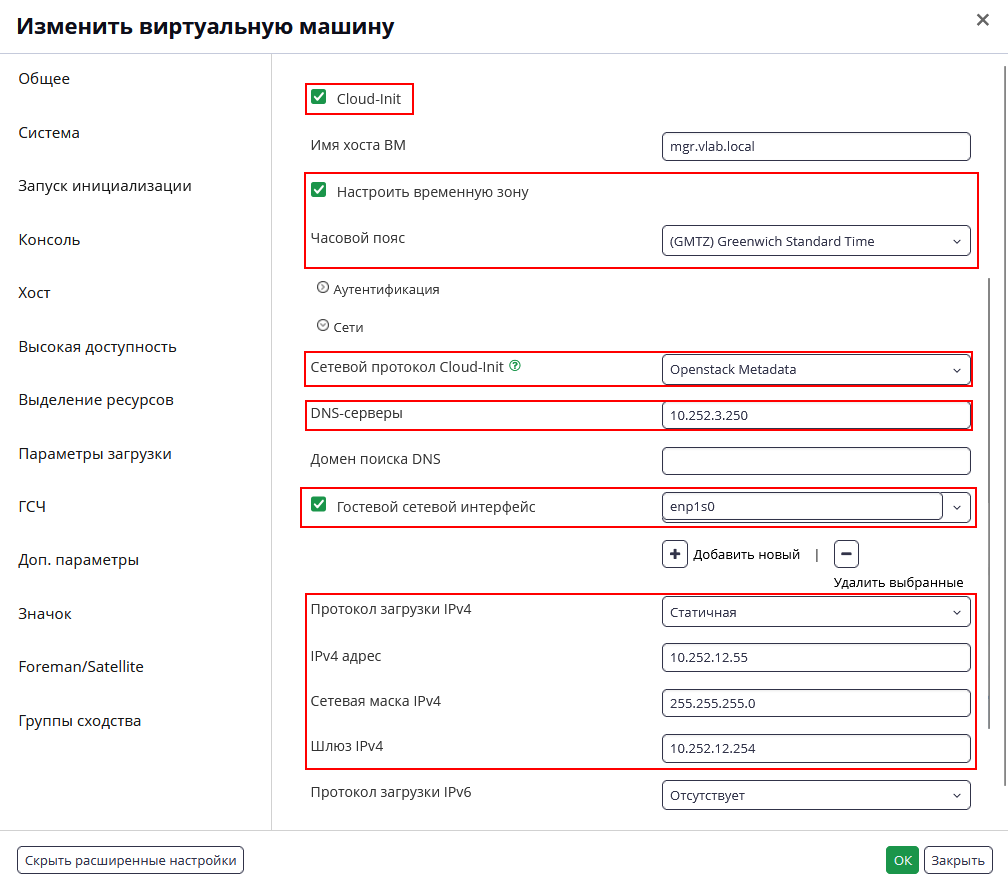Switch to the Система tab
The height and width of the screenshot is (890, 1008).
click(49, 132)
